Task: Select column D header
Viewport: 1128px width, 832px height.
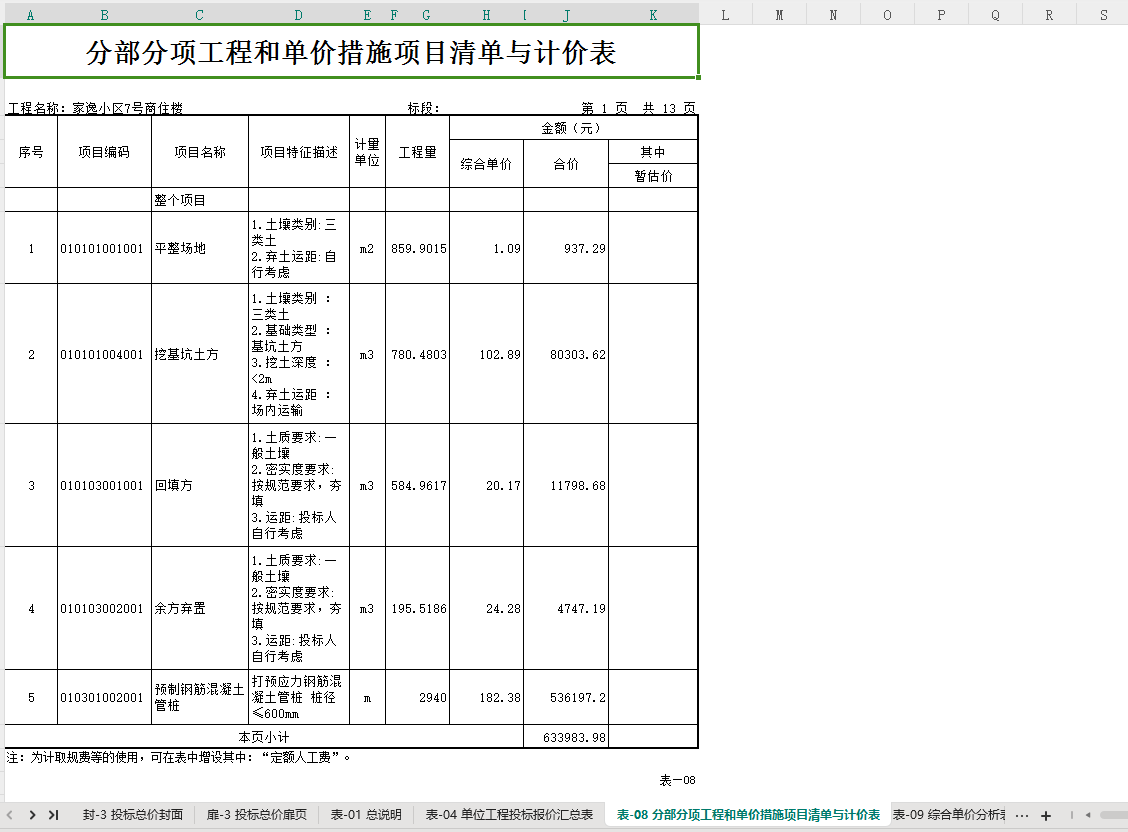Action: tap(299, 15)
